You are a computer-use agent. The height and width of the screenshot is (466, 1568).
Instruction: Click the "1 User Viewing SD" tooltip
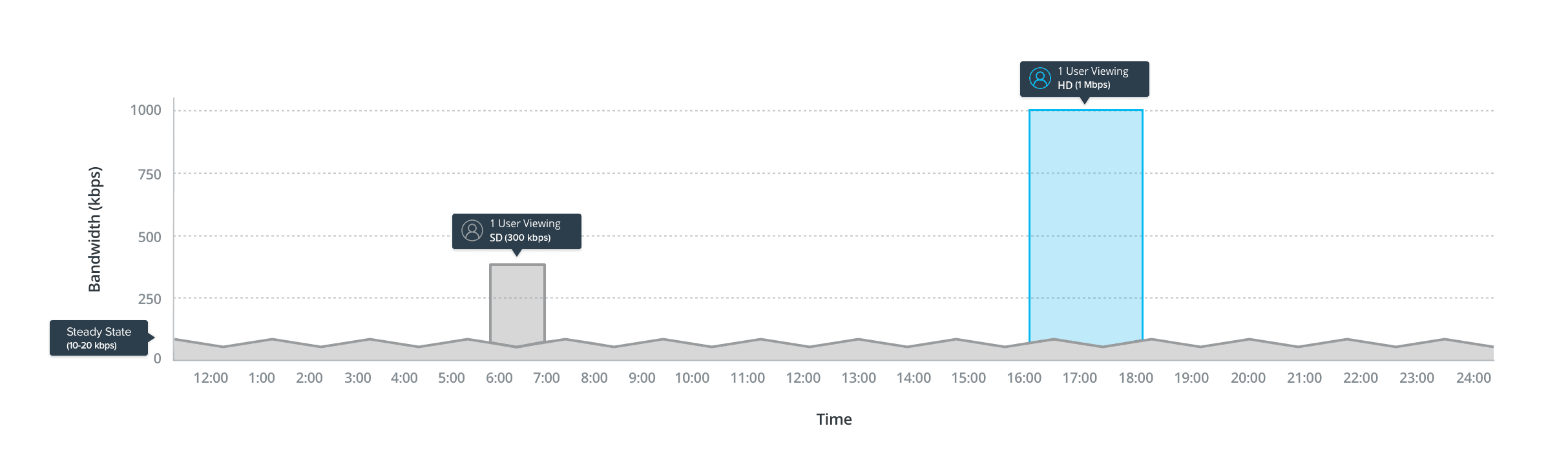[x=525, y=230]
